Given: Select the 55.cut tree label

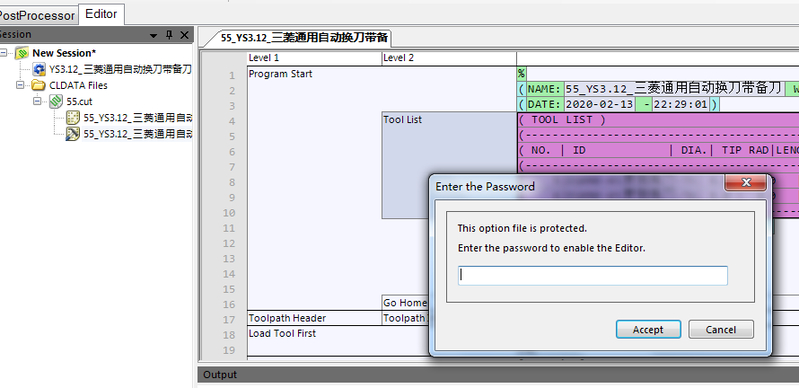Looking at the screenshot, I should 79,101.
